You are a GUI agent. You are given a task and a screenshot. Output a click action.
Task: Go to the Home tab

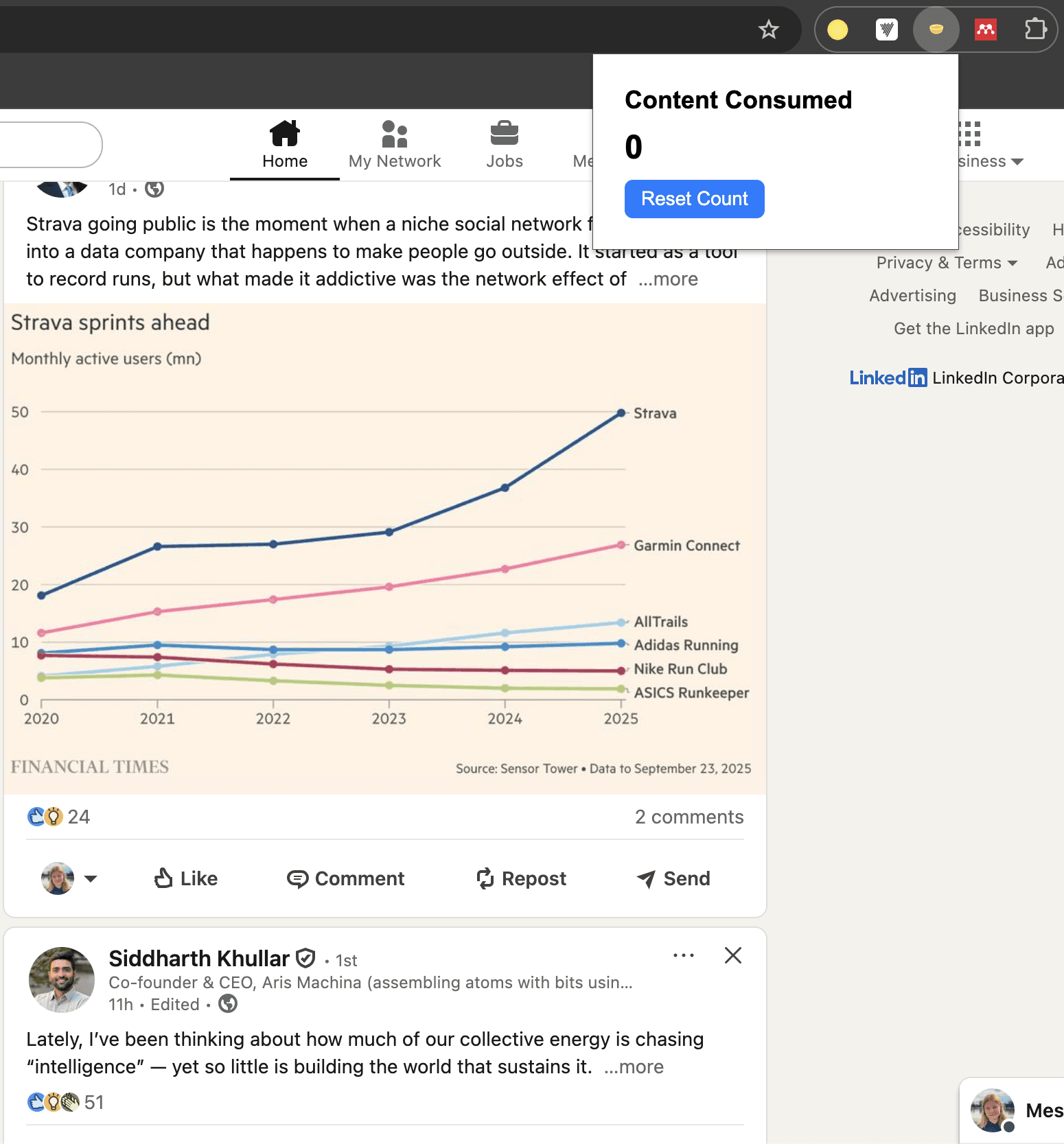[x=285, y=145]
